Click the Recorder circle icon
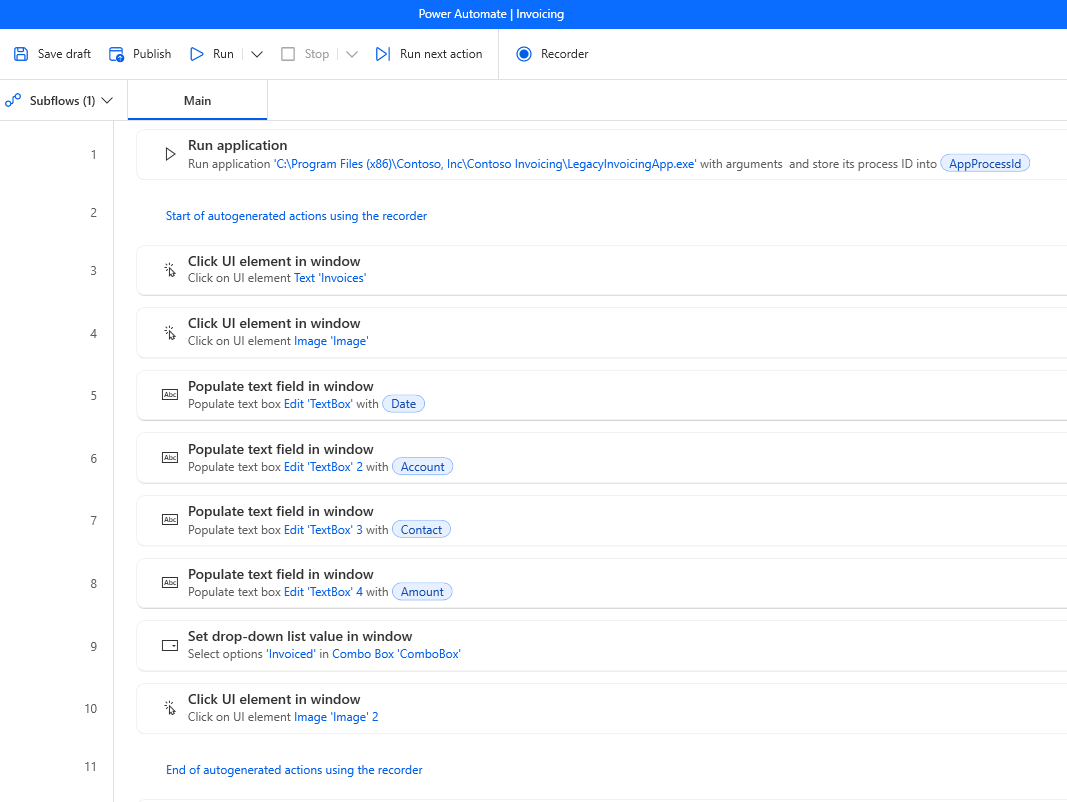 click(x=524, y=54)
